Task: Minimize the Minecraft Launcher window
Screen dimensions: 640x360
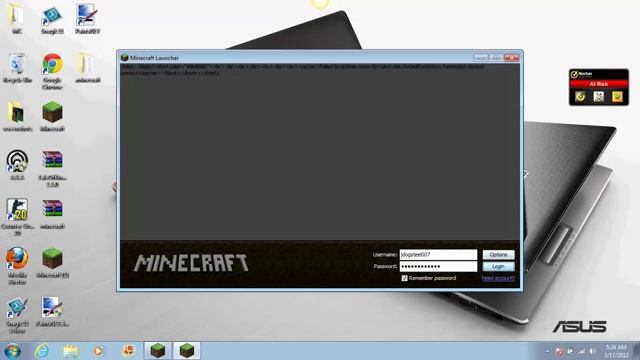Action: (480, 58)
